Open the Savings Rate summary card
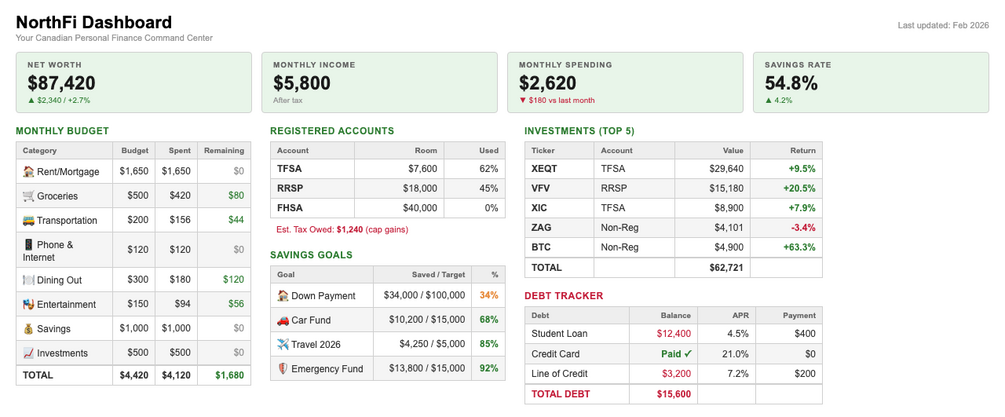 coord(870,83)
